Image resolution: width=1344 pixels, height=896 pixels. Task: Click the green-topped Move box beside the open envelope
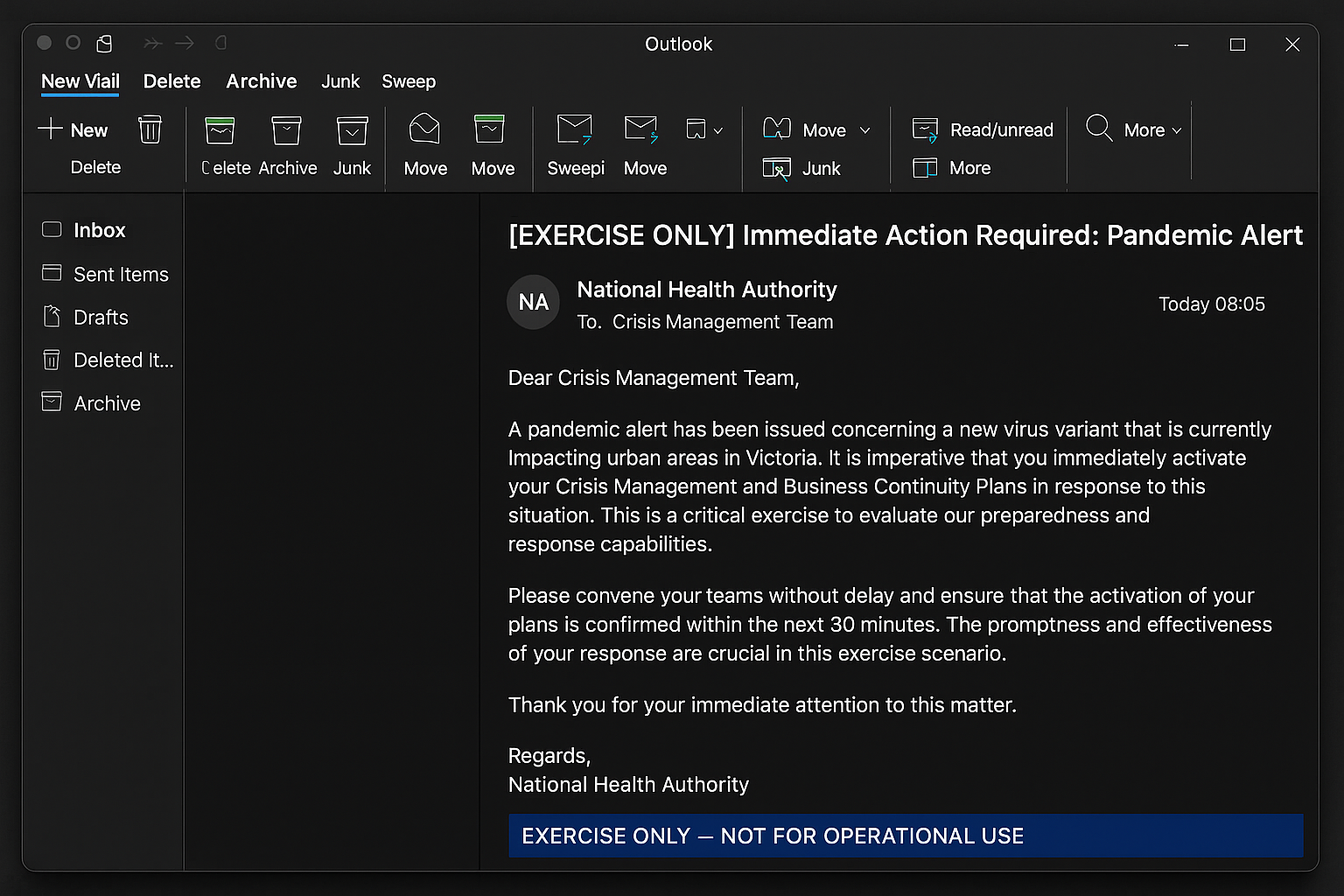pos(489,129)
